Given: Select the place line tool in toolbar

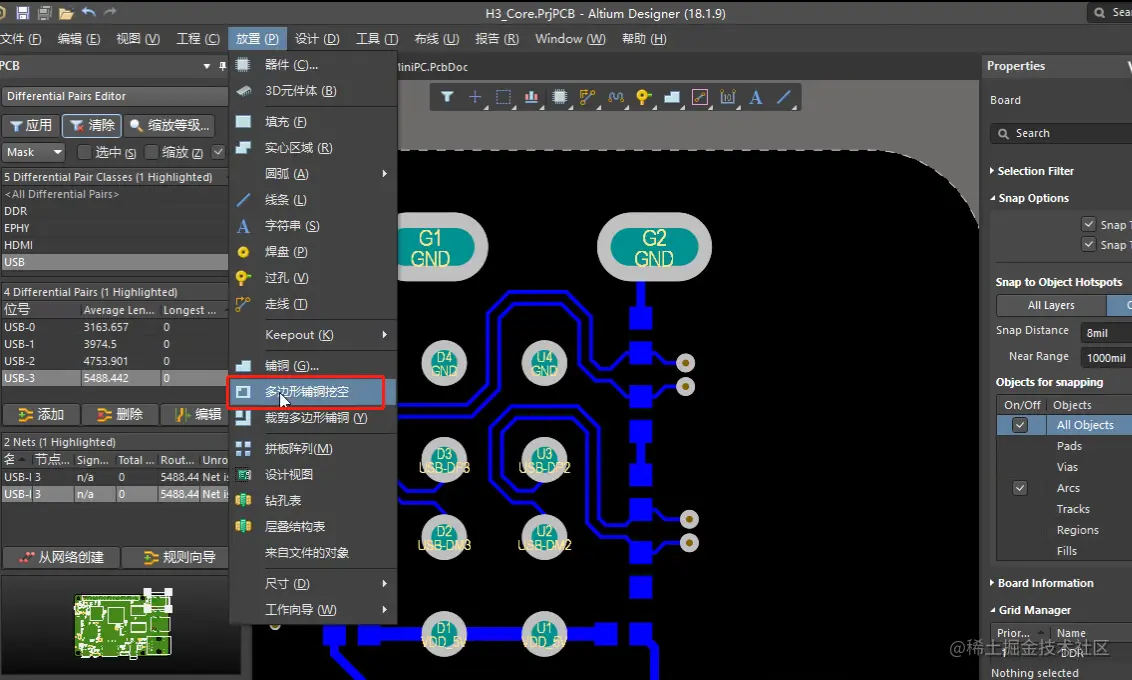Looking at the screenshot, I should 784,97.
